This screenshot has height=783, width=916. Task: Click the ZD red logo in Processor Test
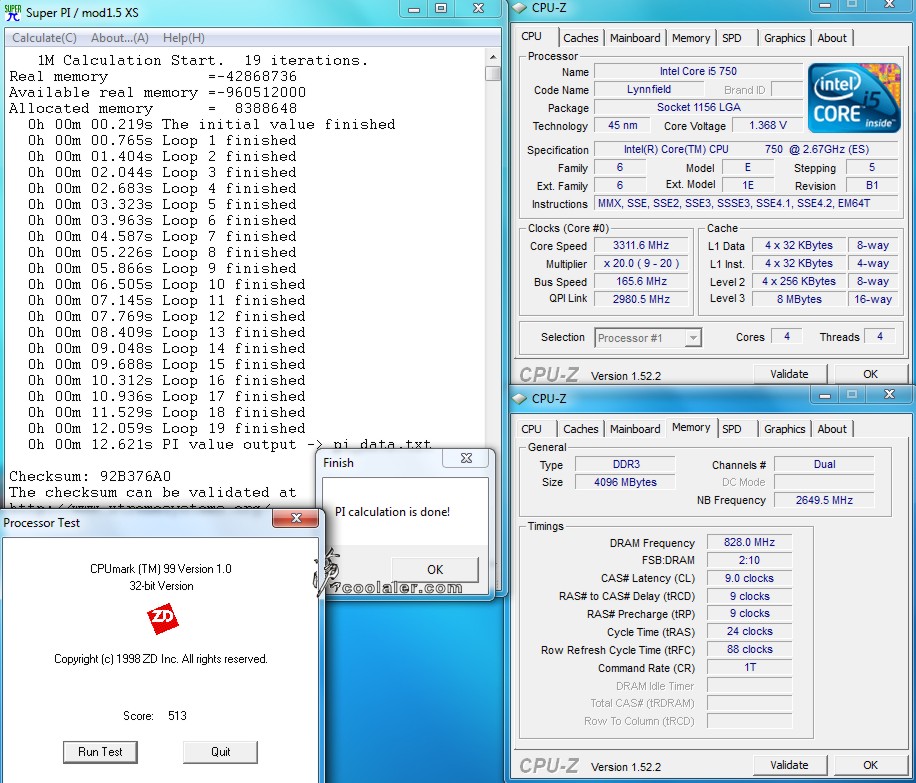tap(162, 619)
